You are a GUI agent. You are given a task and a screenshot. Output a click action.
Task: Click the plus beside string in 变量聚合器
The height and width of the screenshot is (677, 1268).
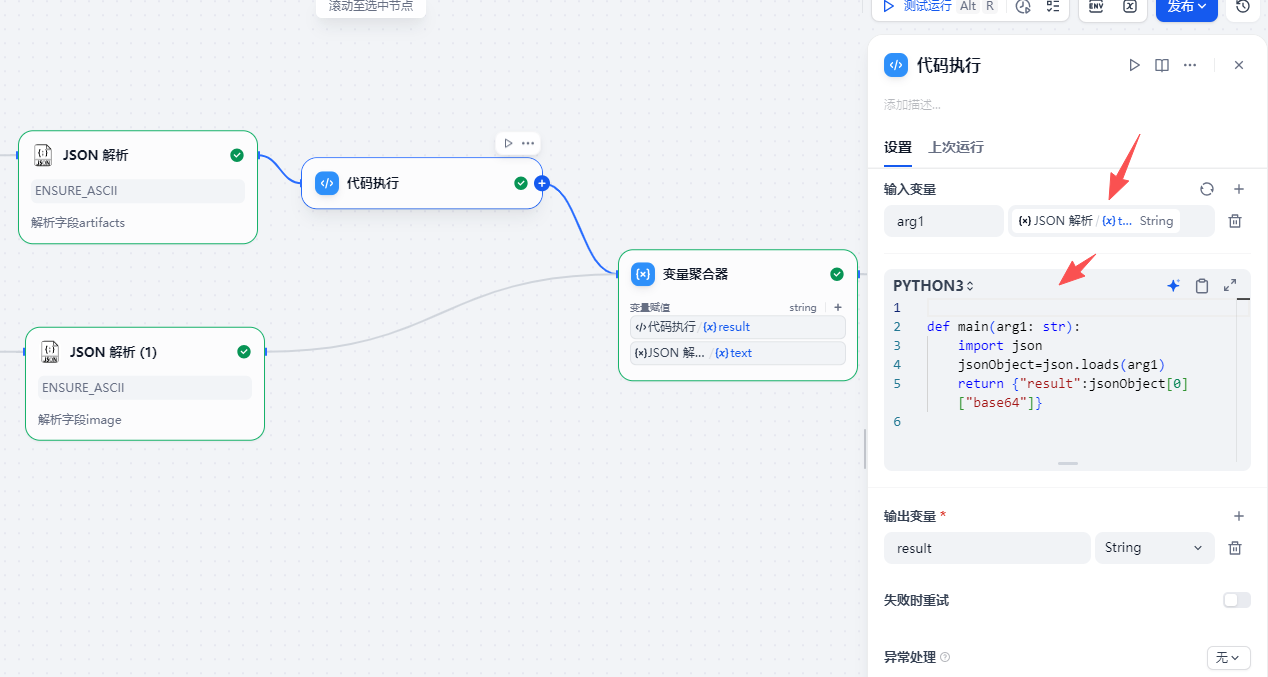coord(838,308)
